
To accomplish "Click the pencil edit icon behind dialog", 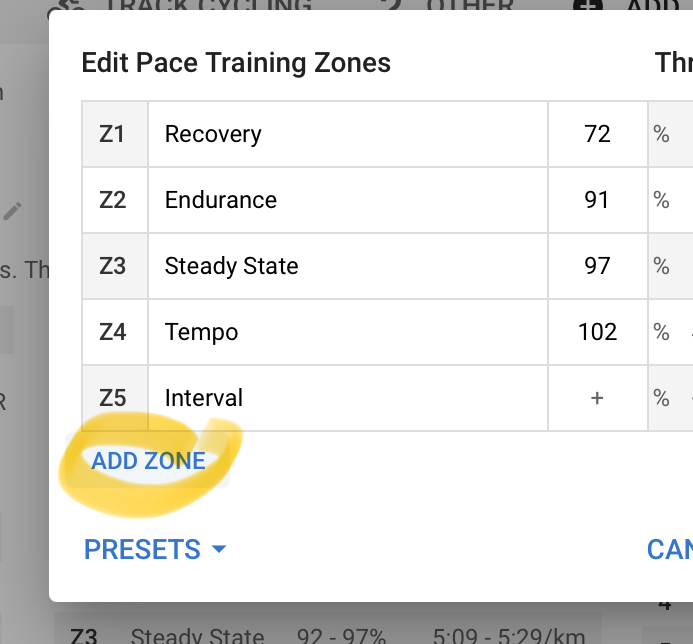I will pyautogui.click(x=12, y=211).
